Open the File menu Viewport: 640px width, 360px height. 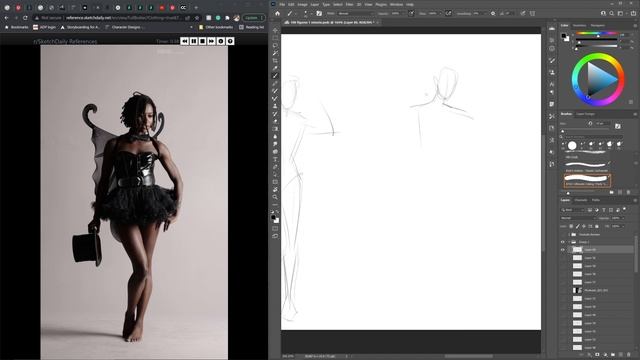point(282,4)
